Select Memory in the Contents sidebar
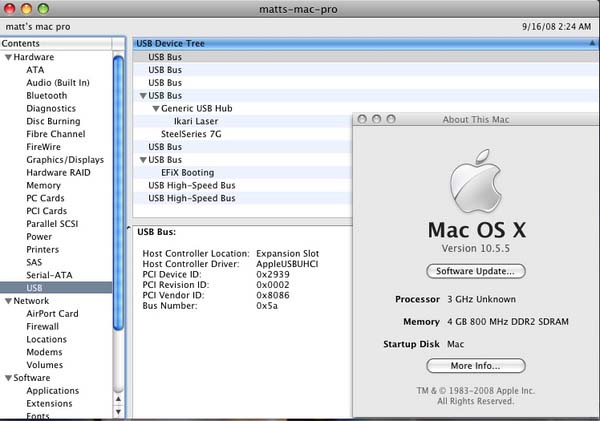 pos(43,186)
